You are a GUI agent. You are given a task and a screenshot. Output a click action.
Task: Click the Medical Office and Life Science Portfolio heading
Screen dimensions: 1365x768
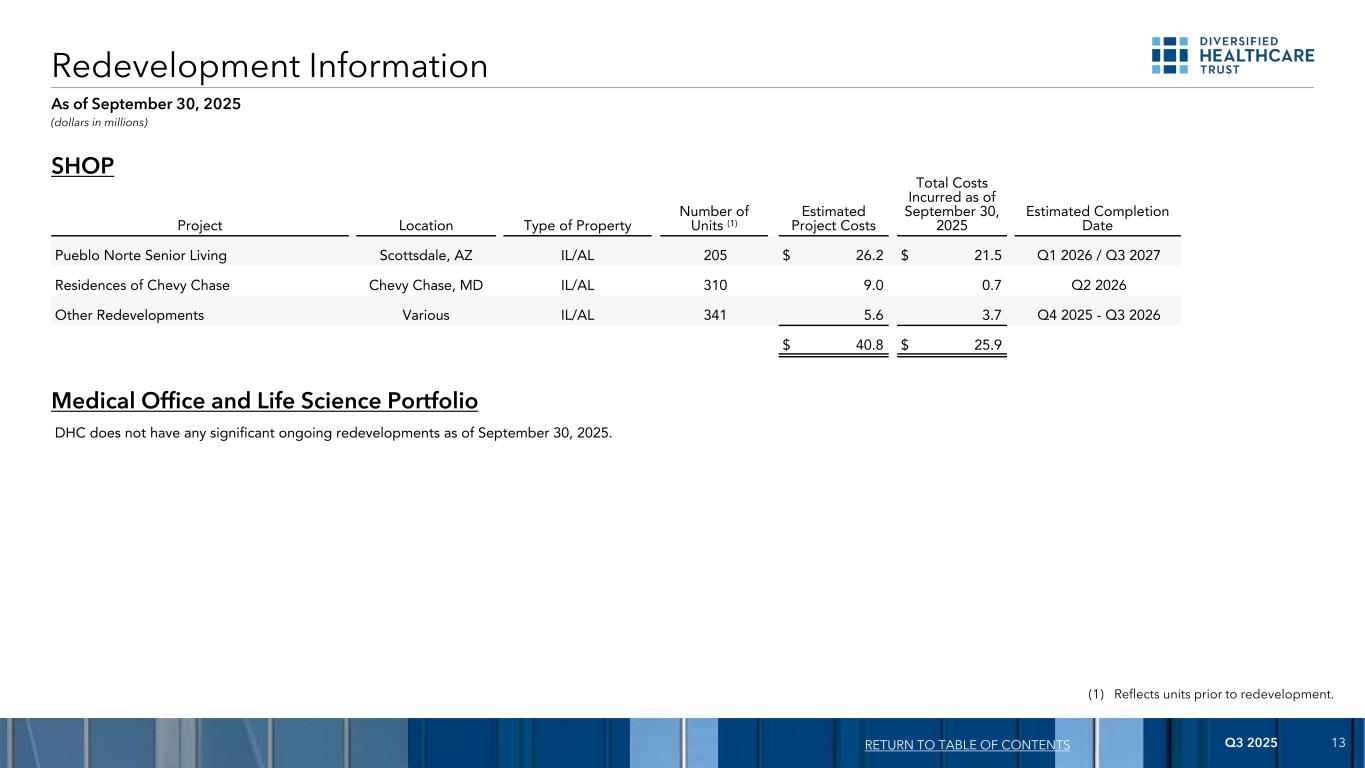(x=264, y=401)
